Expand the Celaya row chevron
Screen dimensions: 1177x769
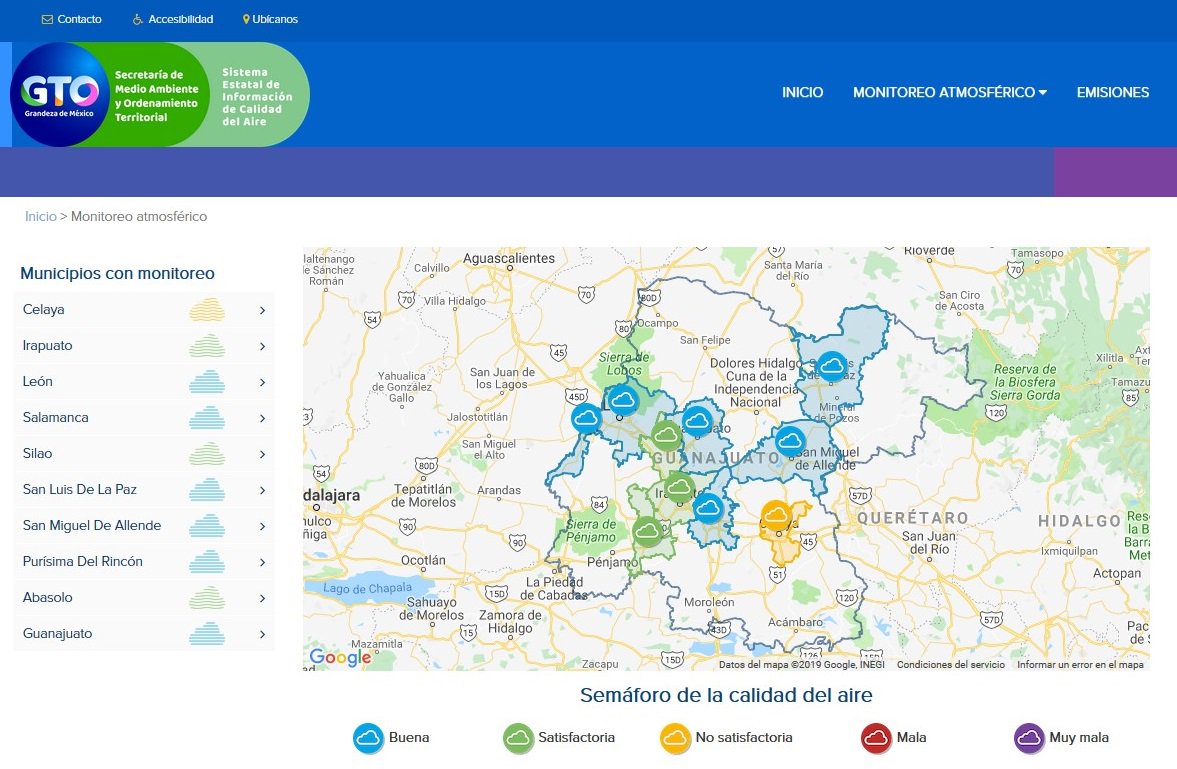coord(262,310)
